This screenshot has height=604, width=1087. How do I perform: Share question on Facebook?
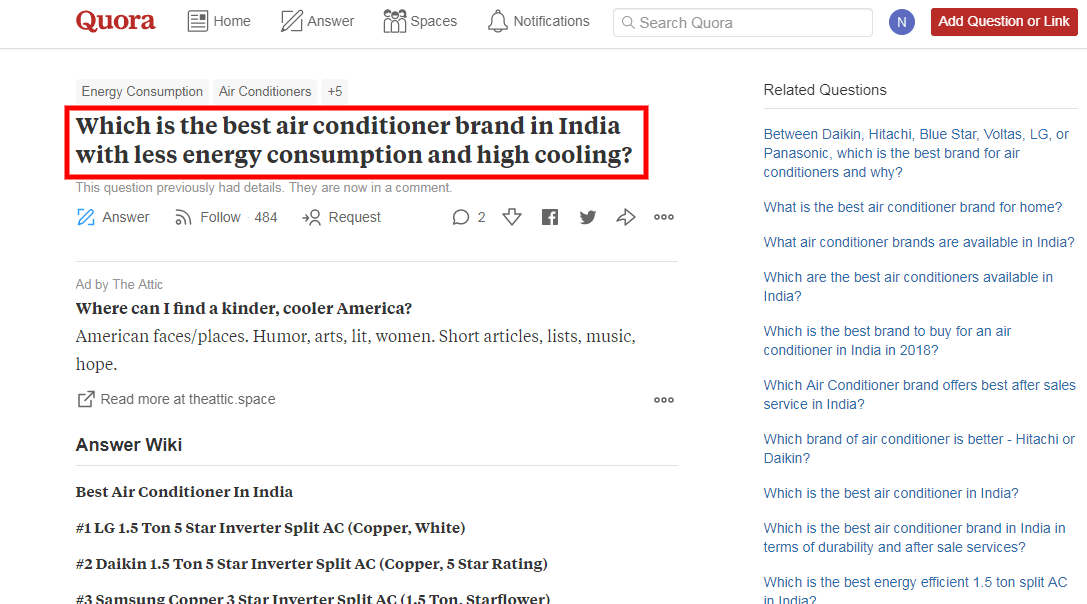pos(550,217)
